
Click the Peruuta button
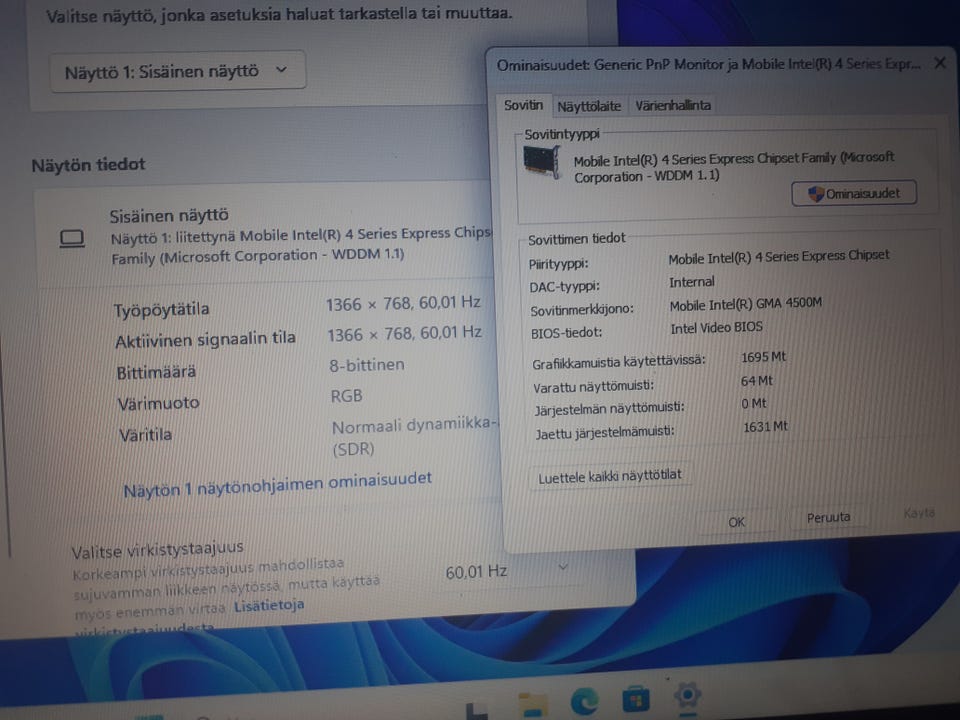click(828, 518)
